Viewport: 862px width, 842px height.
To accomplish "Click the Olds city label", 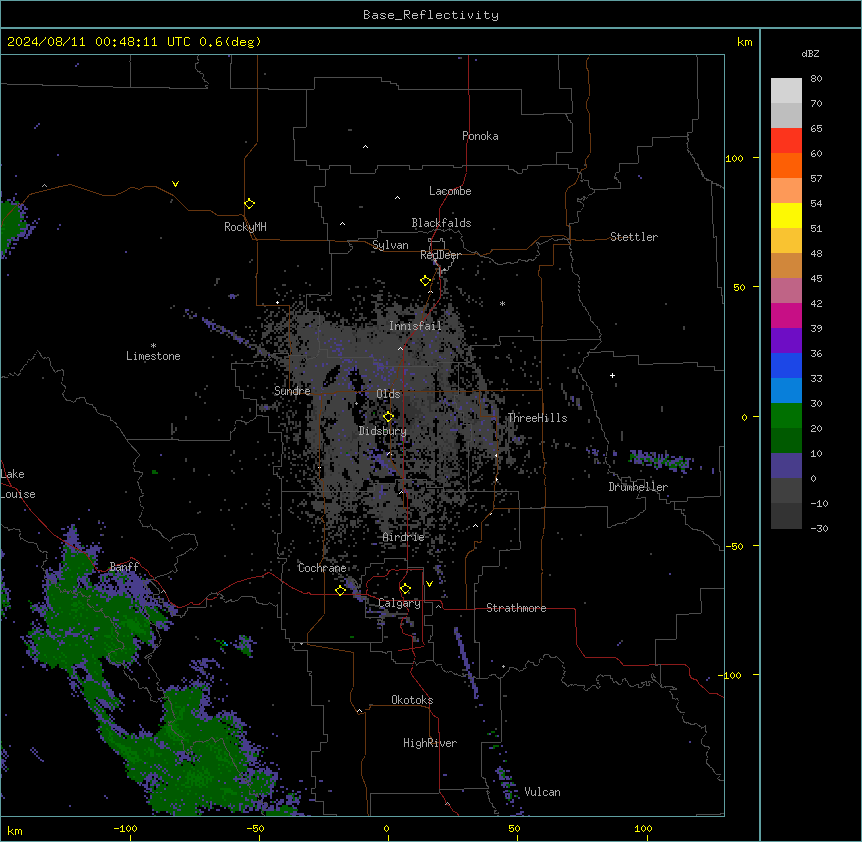I will pos(388,394).
